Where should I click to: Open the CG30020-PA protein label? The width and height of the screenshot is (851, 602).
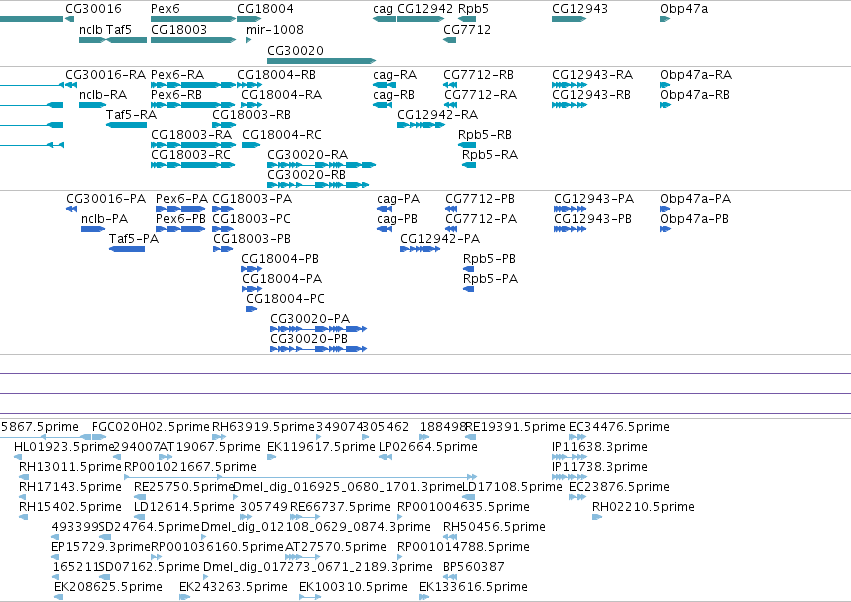[310, 319]
